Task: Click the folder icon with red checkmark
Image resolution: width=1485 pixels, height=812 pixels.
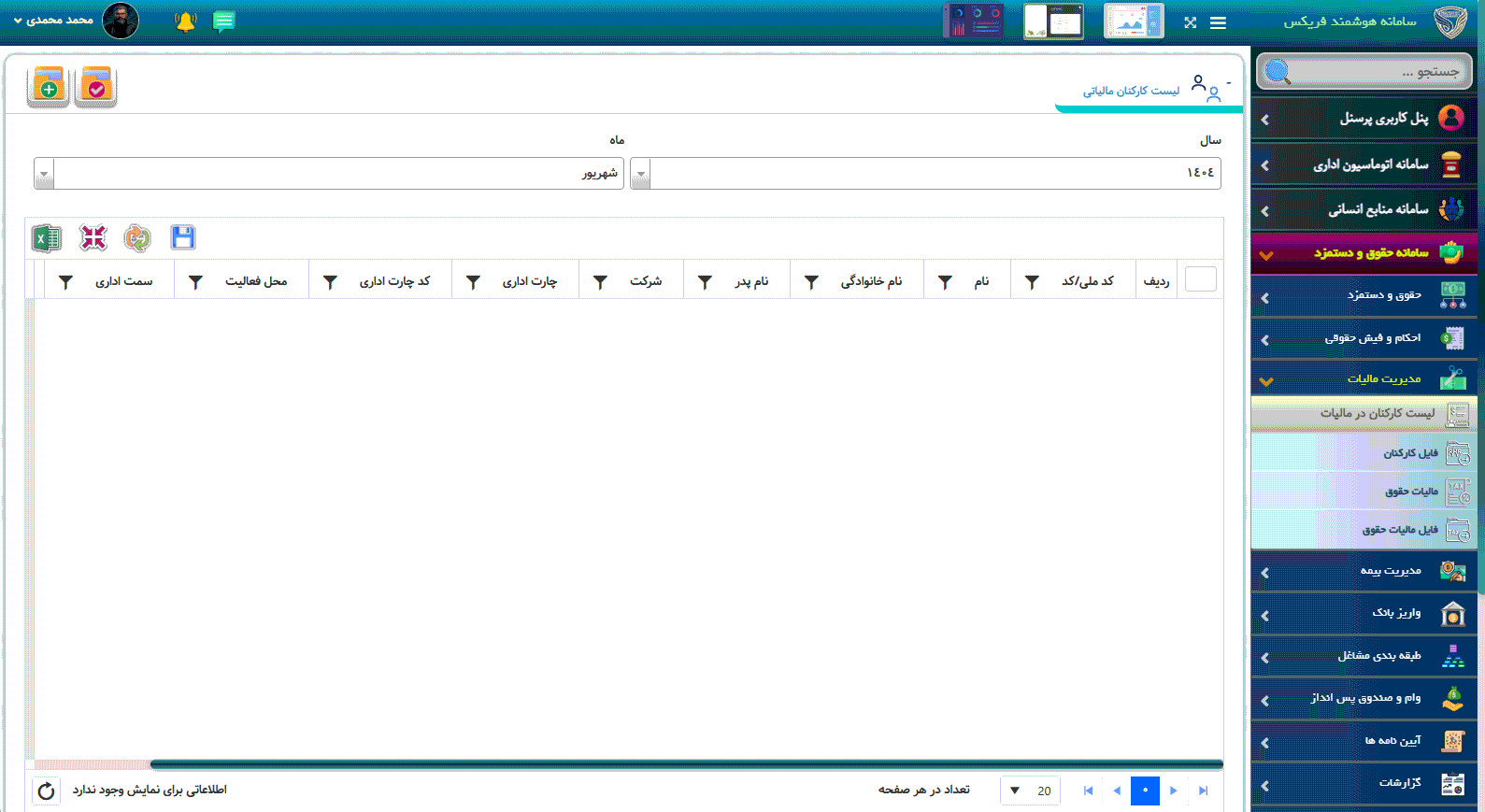Action: [95, 87]
